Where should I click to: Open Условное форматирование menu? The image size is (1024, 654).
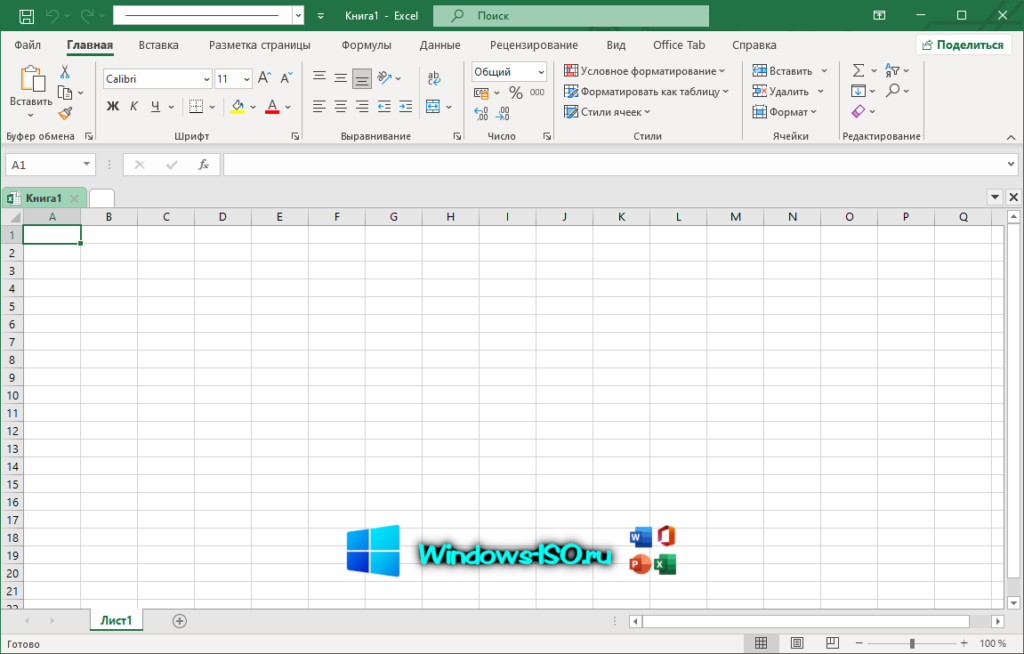645,71
